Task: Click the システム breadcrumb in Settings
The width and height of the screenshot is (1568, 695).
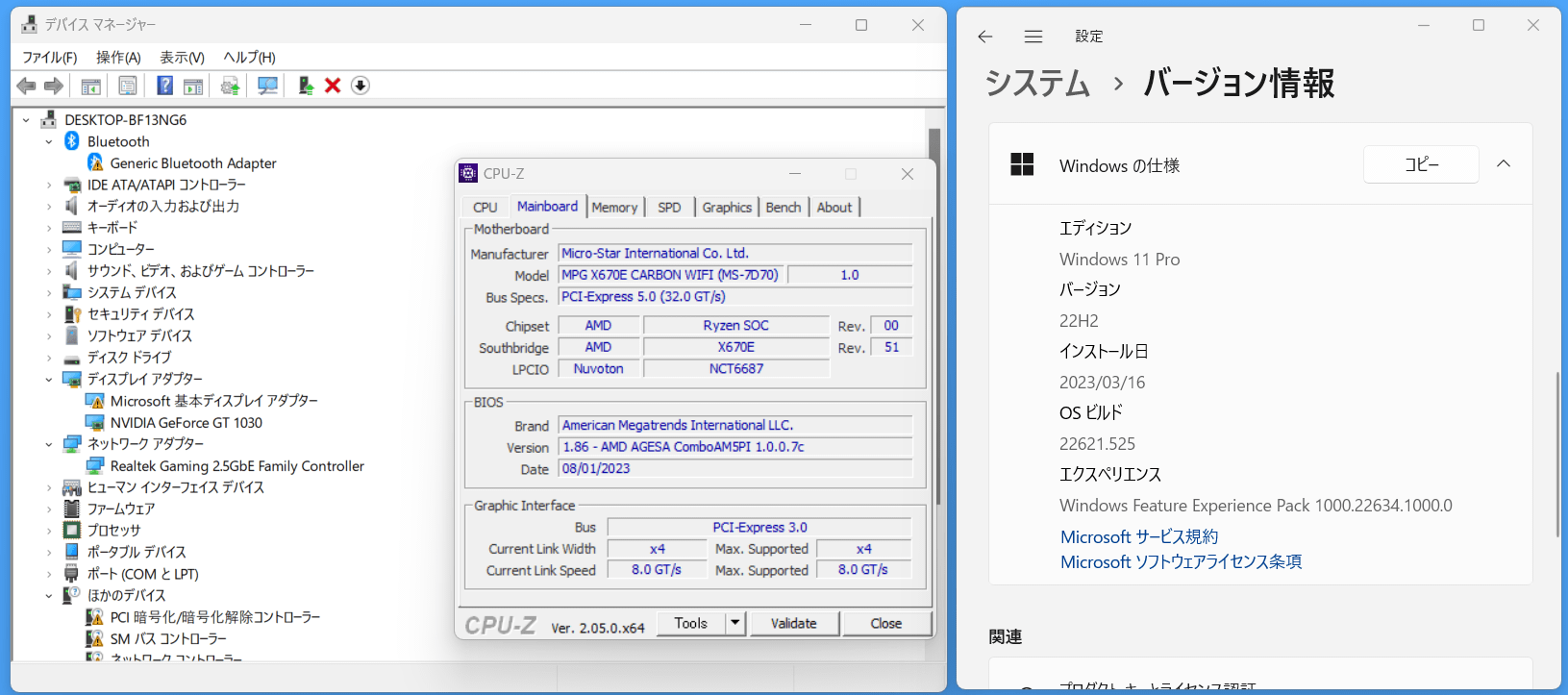Action: coord(1037,83)
